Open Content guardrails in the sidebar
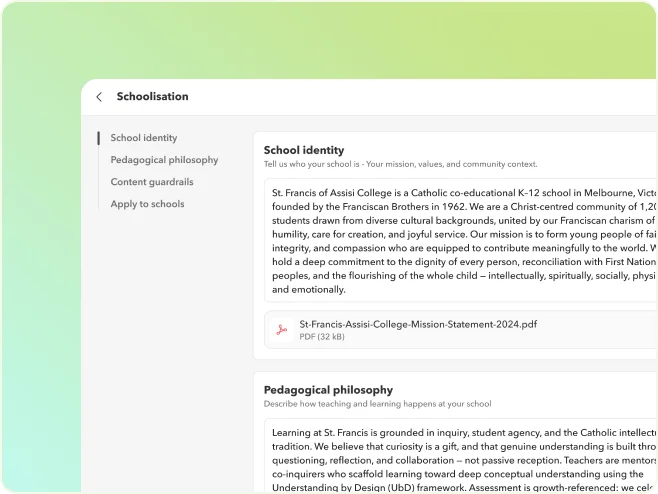658x494 pixels. [152, 182]
